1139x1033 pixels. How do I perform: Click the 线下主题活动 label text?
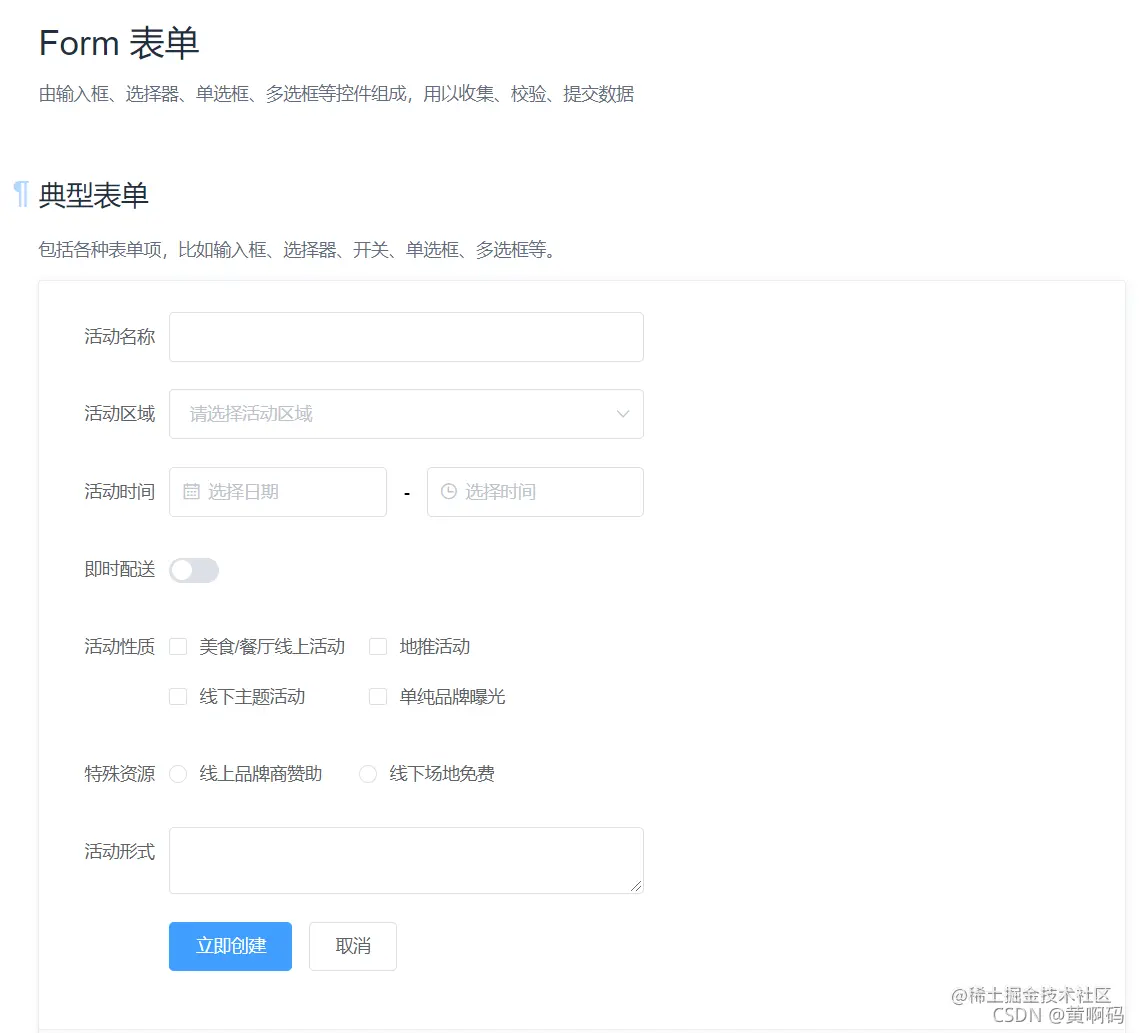point(252,697)
